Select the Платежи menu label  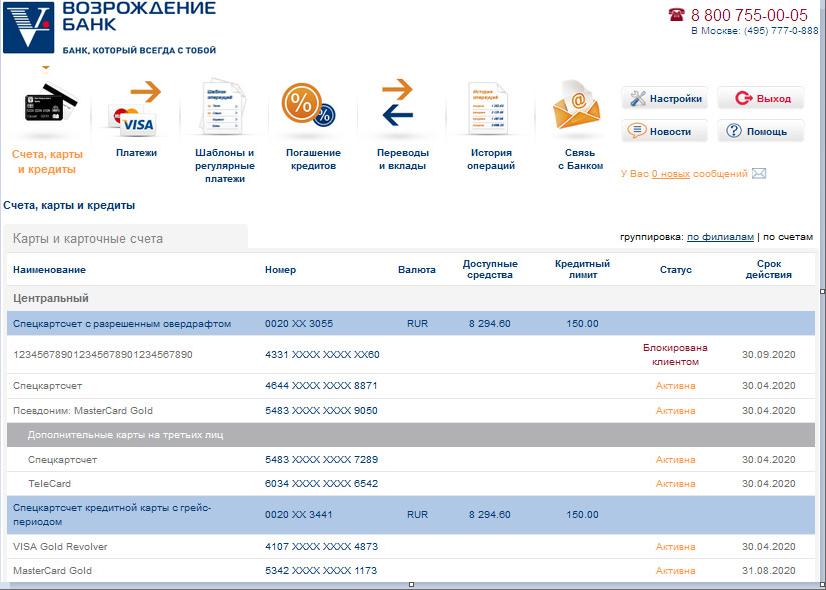(x=136, y=153)
